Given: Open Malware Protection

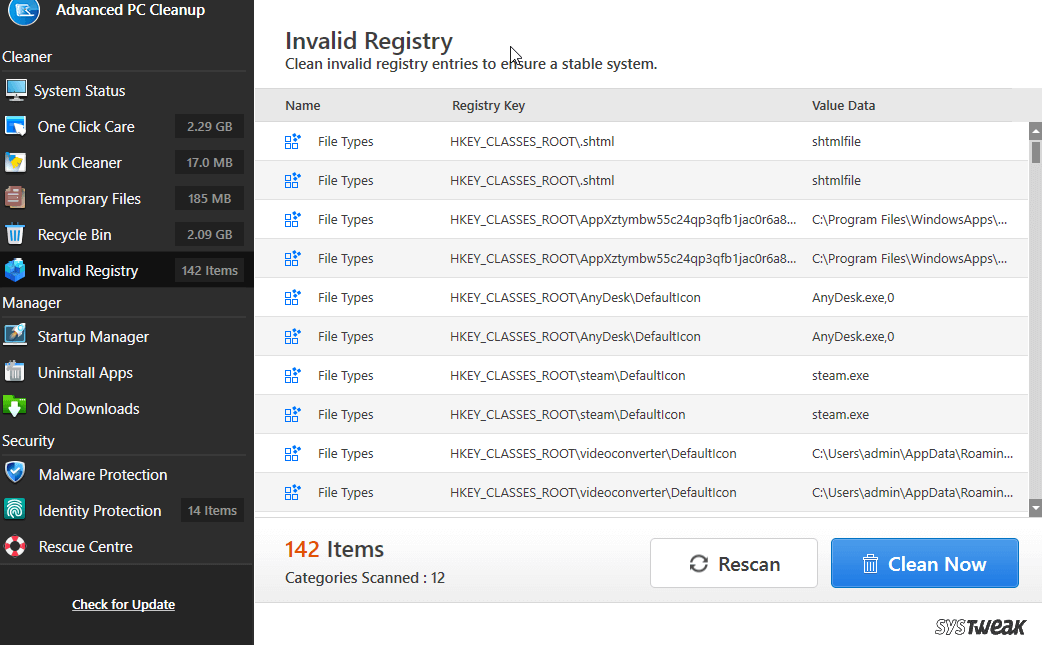Looking at the screenshot, I should pyautogui.click(x=104, y=474).
